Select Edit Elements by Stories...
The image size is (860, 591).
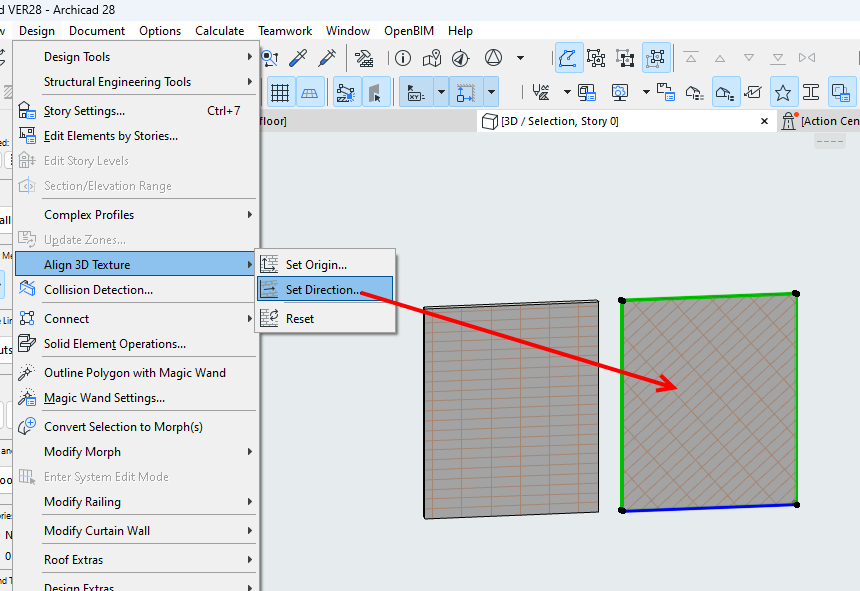coord(135,136)
